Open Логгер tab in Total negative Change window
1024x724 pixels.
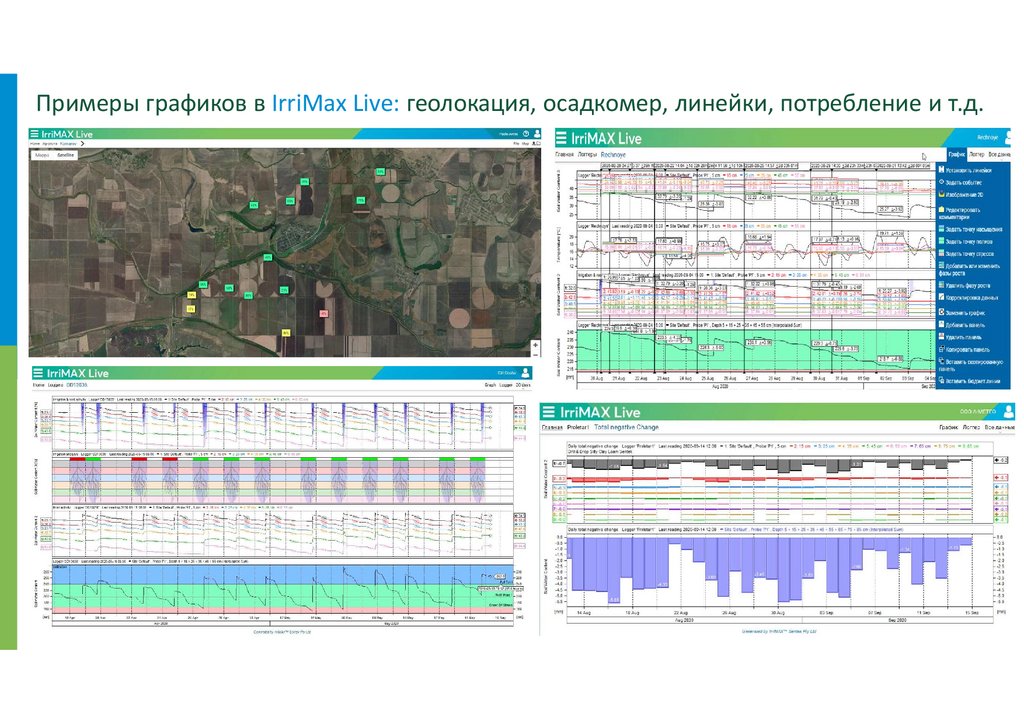pos(972,428)
